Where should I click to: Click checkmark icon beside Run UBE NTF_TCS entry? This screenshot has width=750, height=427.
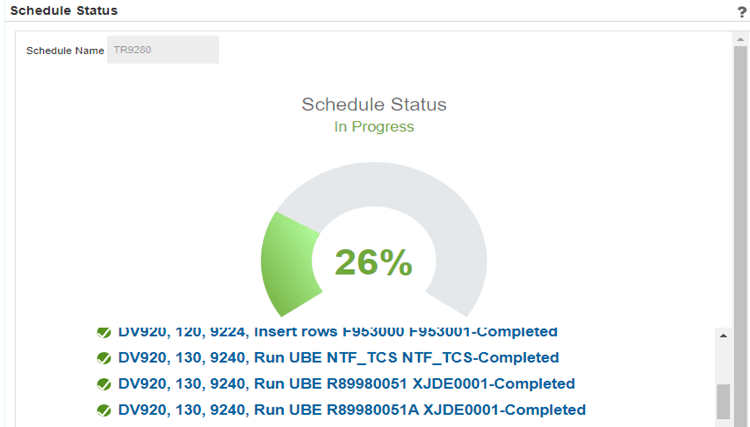(x=104, y=358)
